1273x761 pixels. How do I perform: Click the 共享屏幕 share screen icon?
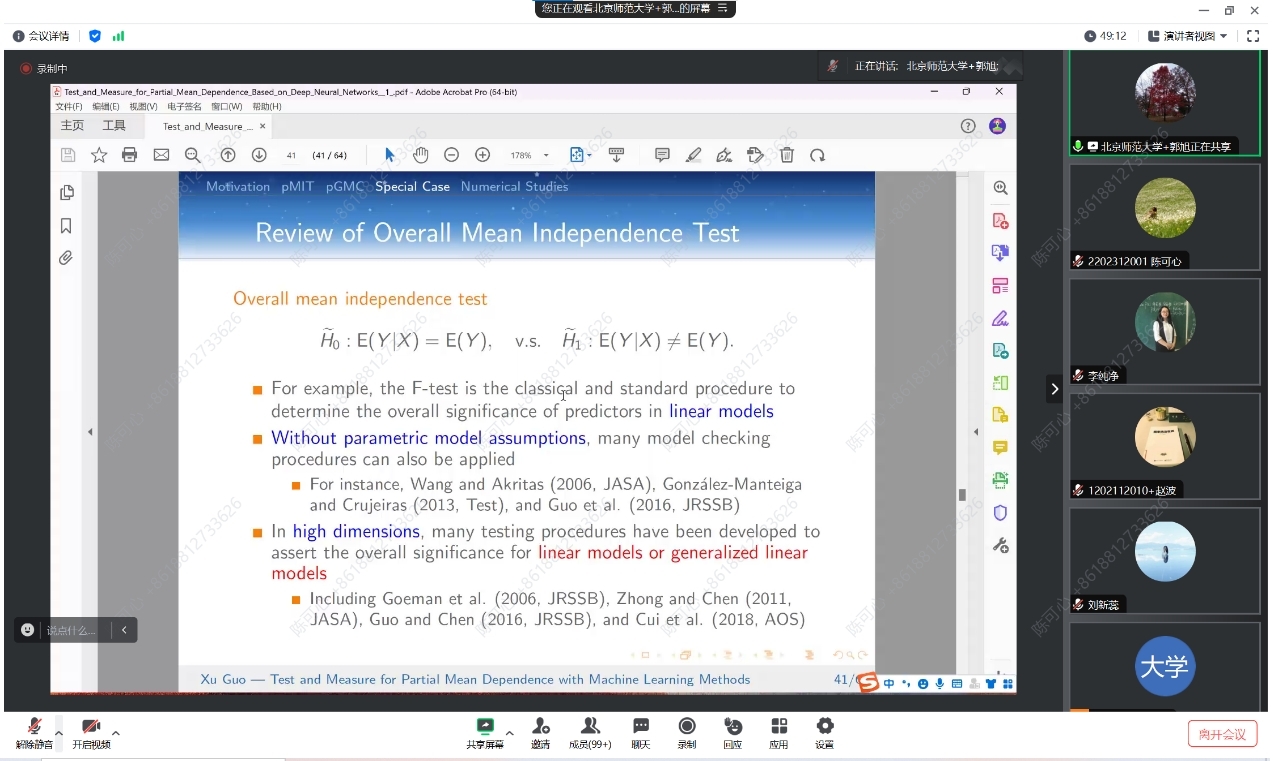point(485,731)
